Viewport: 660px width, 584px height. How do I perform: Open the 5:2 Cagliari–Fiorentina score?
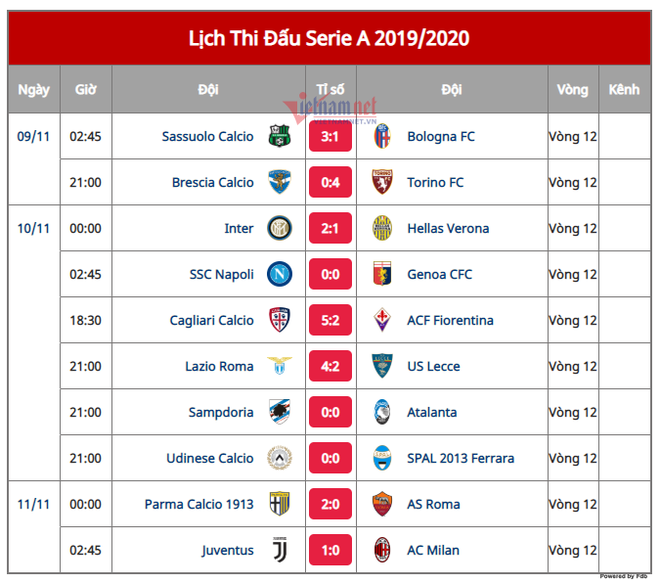(x=330, y=321)
